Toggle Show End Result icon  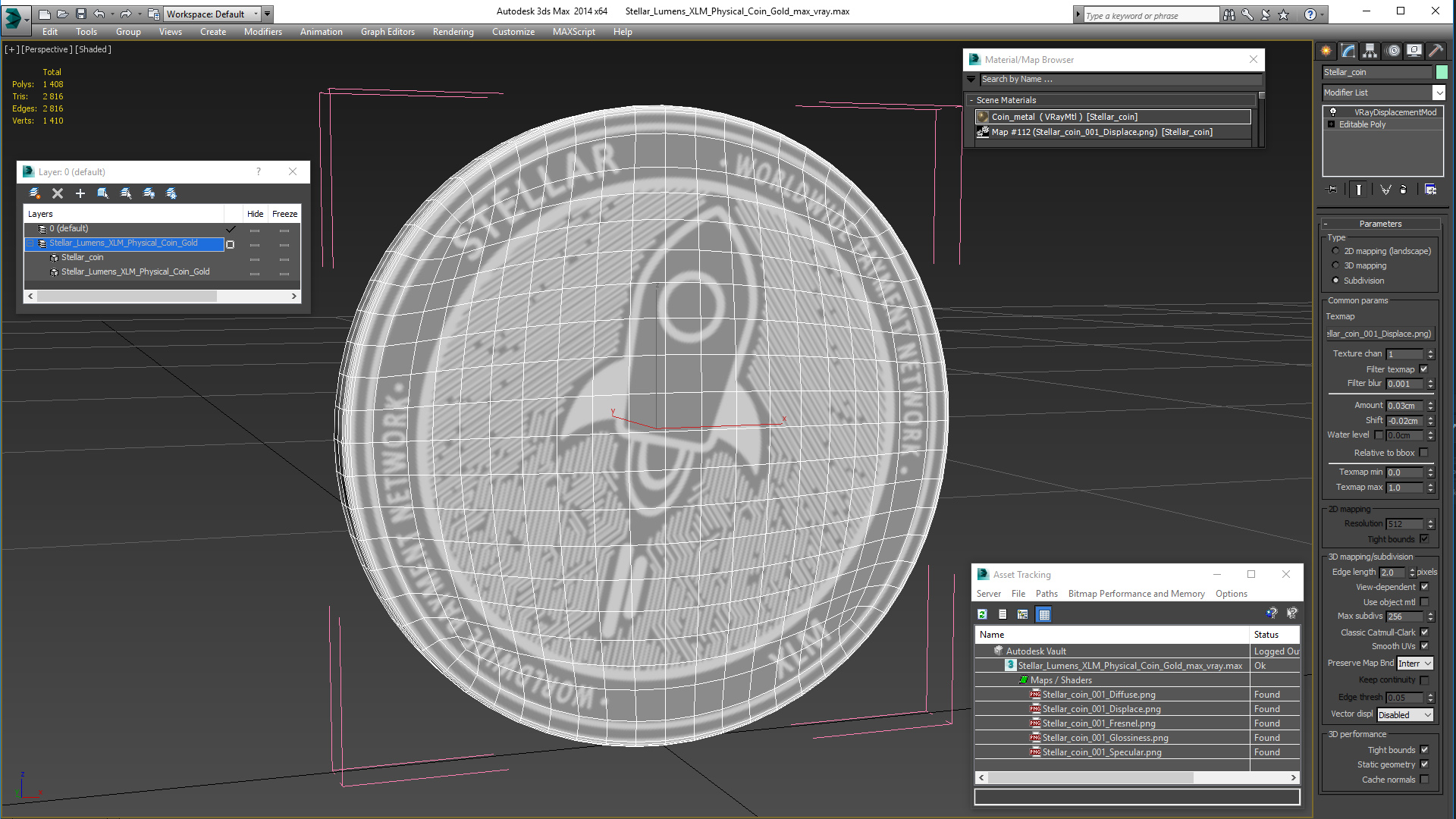tap(1359, 190)
